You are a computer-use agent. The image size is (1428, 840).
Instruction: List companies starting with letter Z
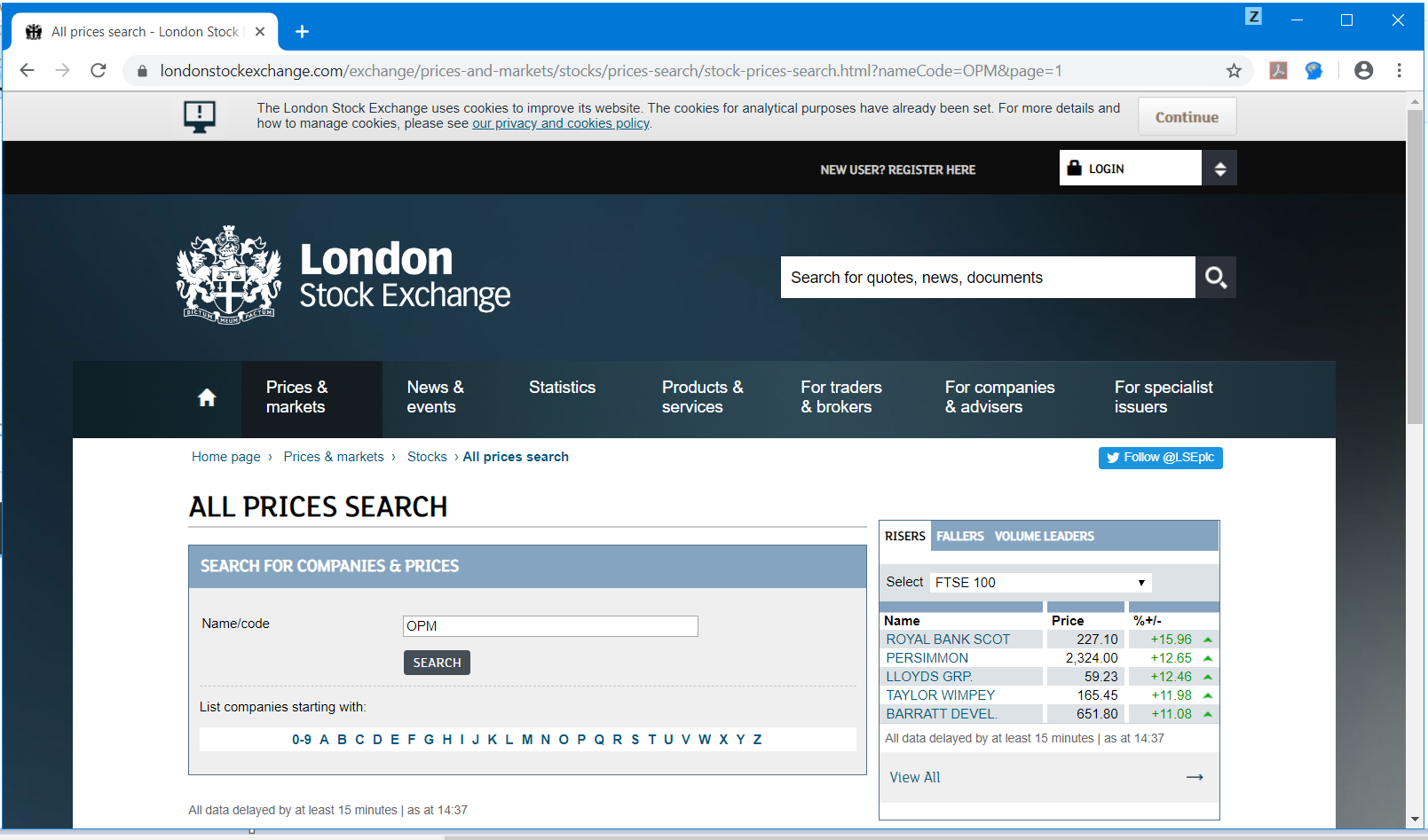(757, 740)
